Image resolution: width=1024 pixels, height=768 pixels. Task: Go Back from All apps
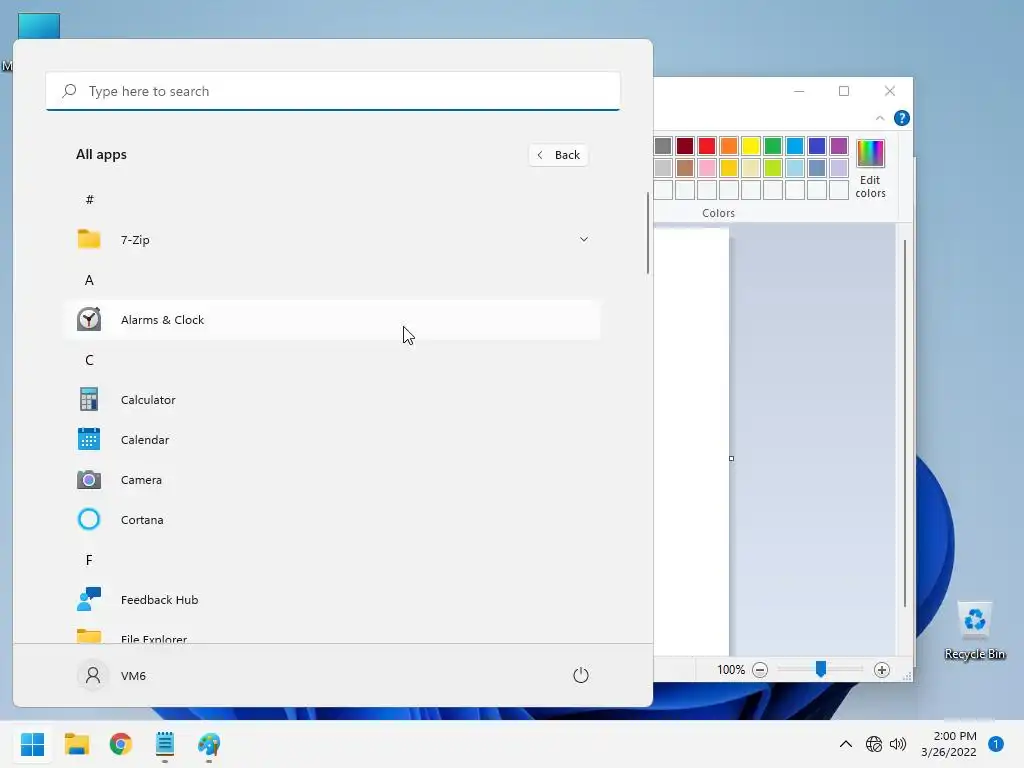pyautogui.click(x=559, y=155)
